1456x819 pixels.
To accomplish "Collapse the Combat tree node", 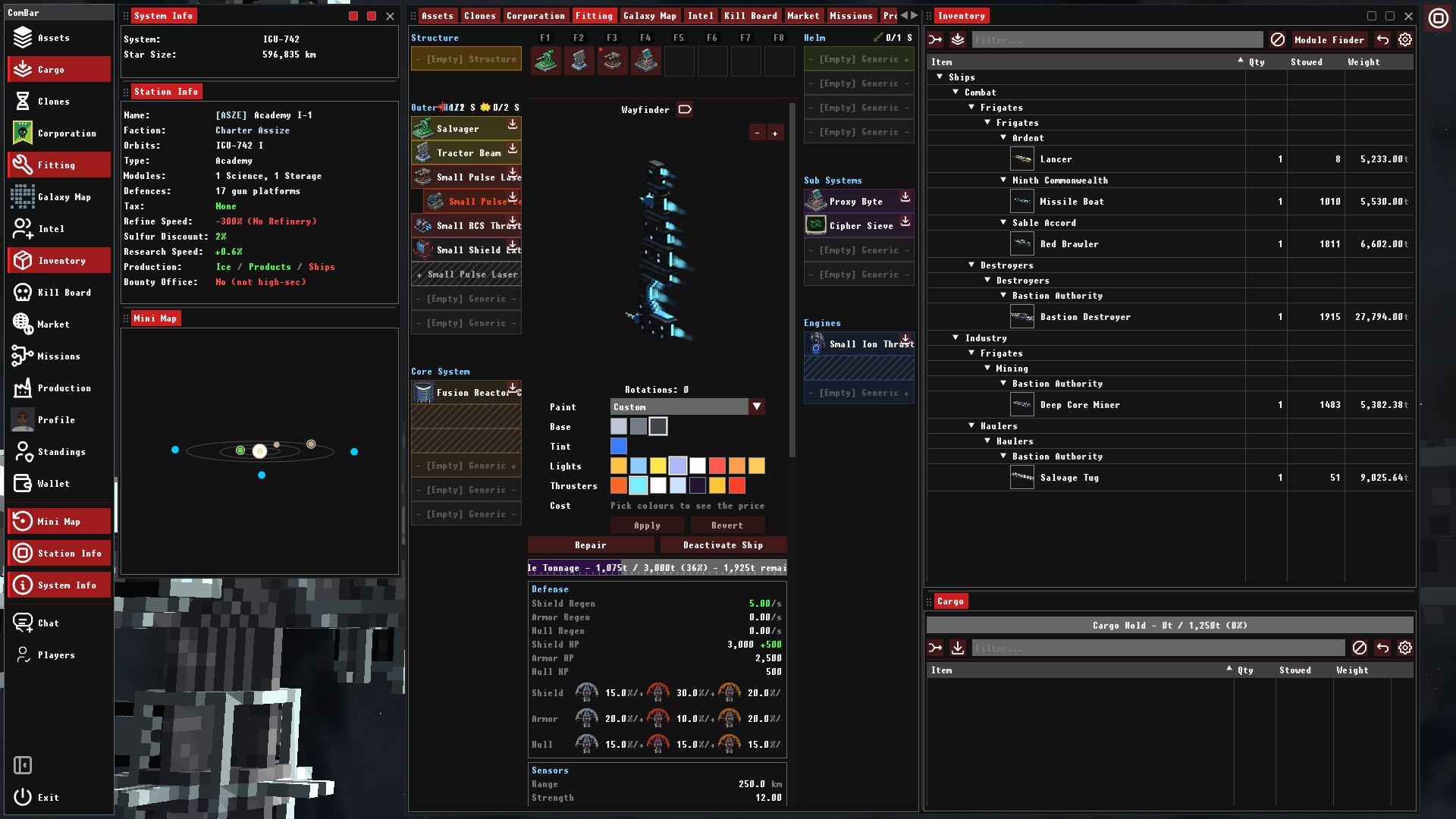I will [x=955, y=92].
